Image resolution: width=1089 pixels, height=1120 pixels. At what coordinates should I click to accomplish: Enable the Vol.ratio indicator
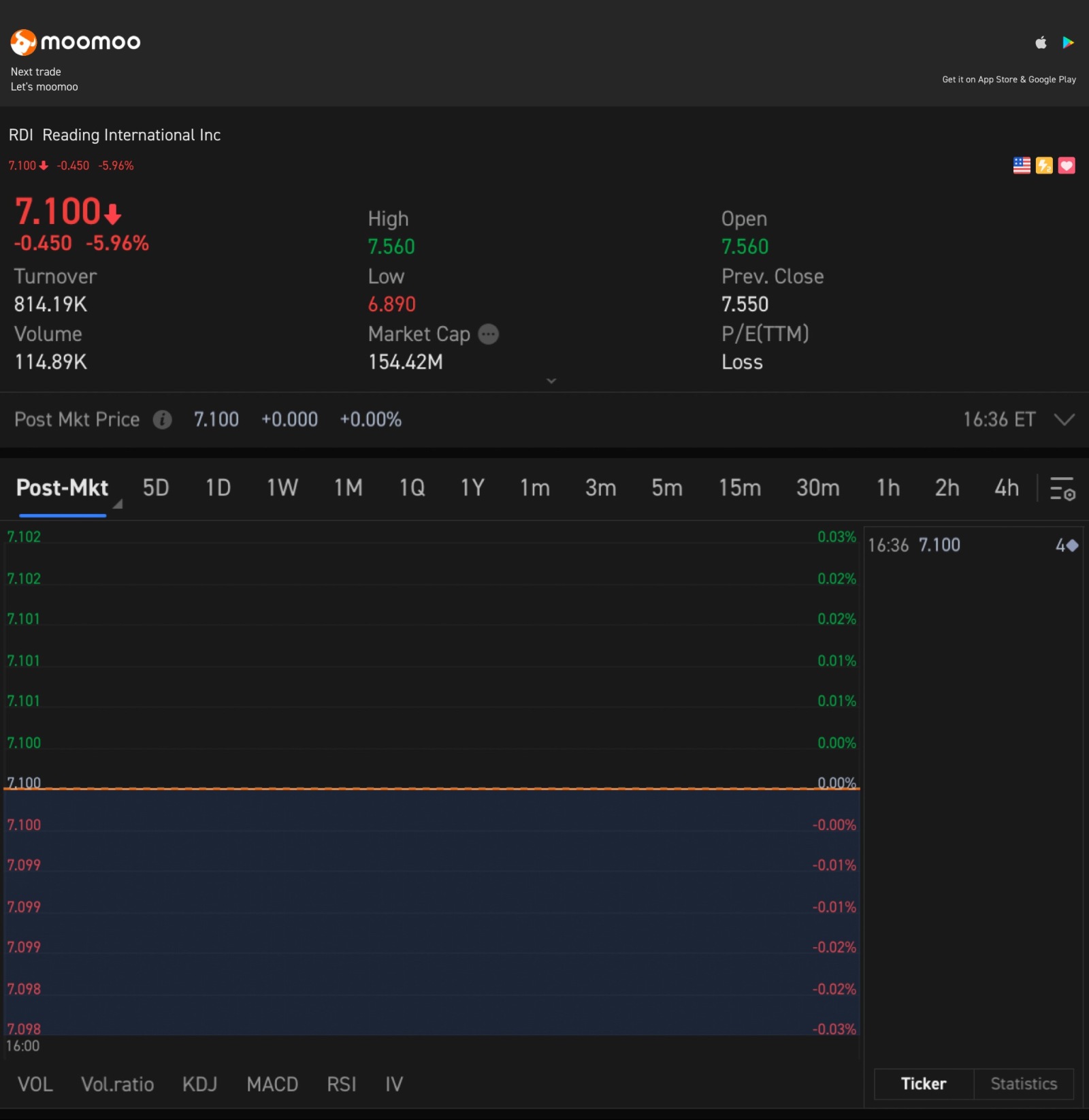tap(118, 1084)
